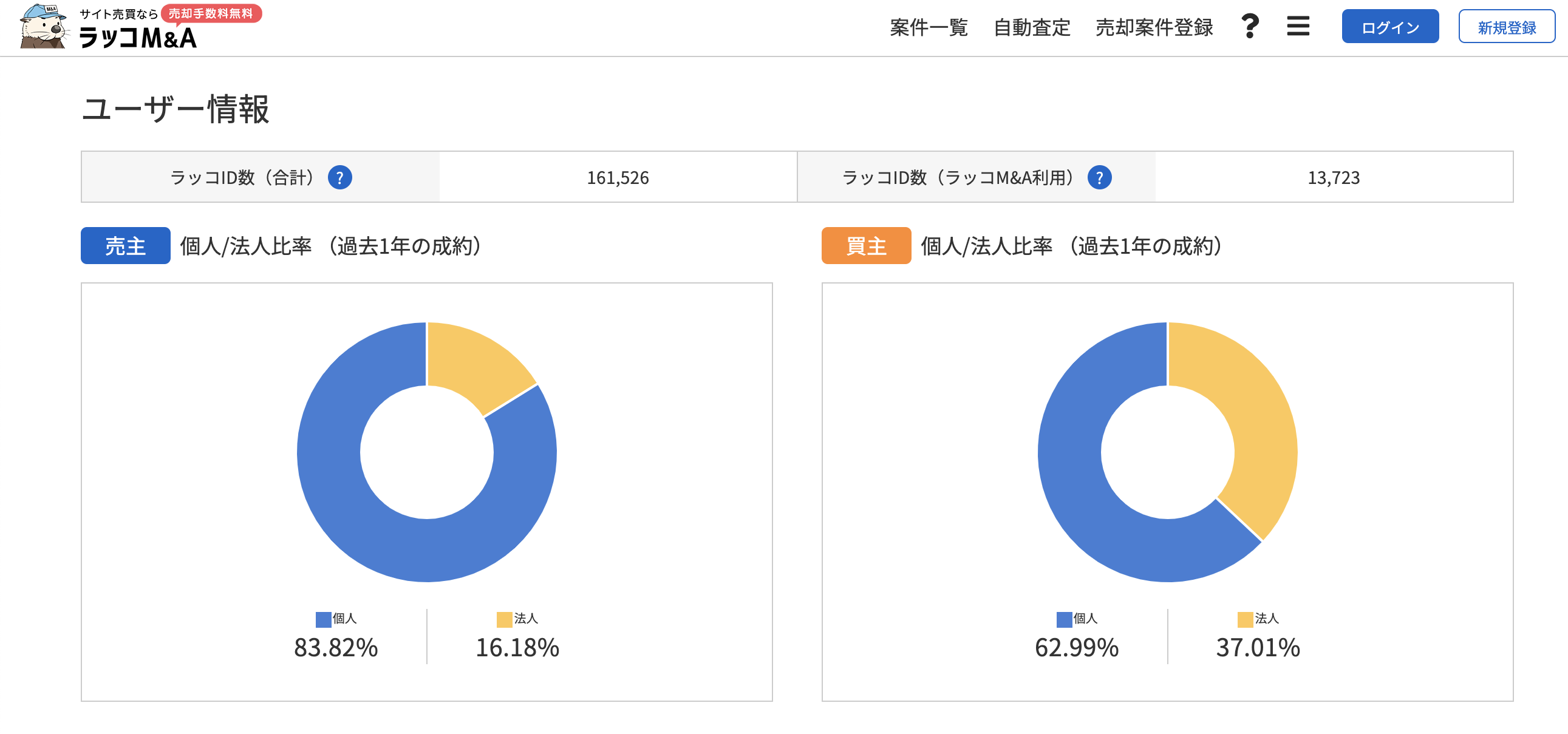Click the ラッコM&A logo text
Screen dimensions: 1568x734
click(x=138, y=38)
